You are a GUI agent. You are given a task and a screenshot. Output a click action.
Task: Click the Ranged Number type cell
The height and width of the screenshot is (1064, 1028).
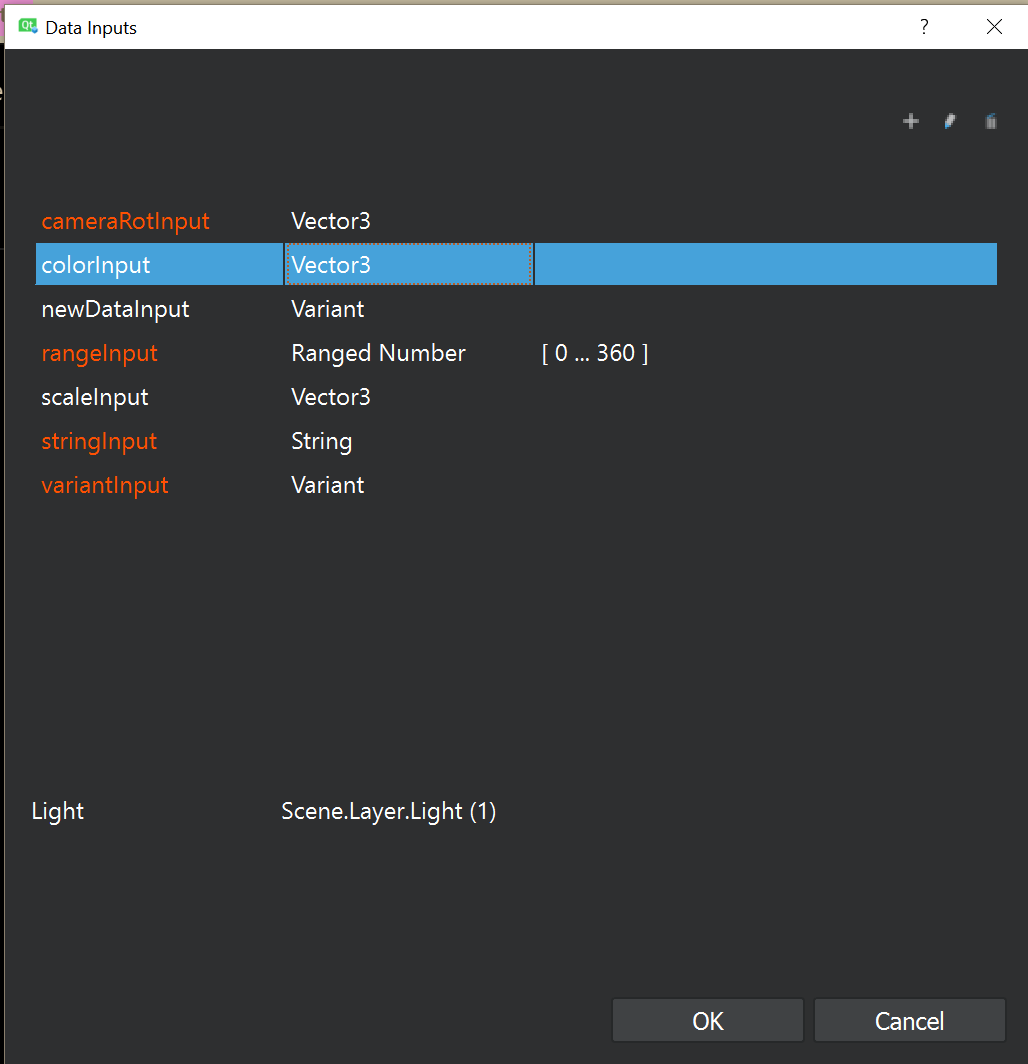(x=378, y=353)
